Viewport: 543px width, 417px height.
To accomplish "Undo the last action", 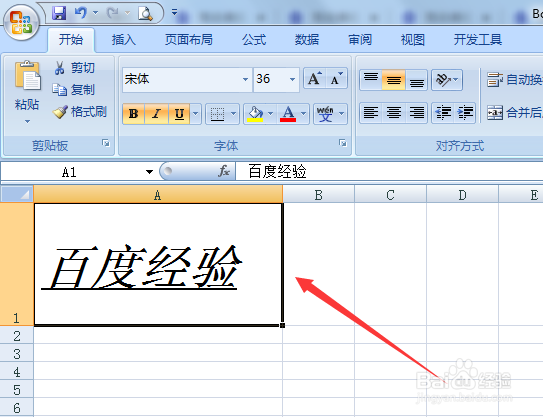I will [x=81, y=13].
